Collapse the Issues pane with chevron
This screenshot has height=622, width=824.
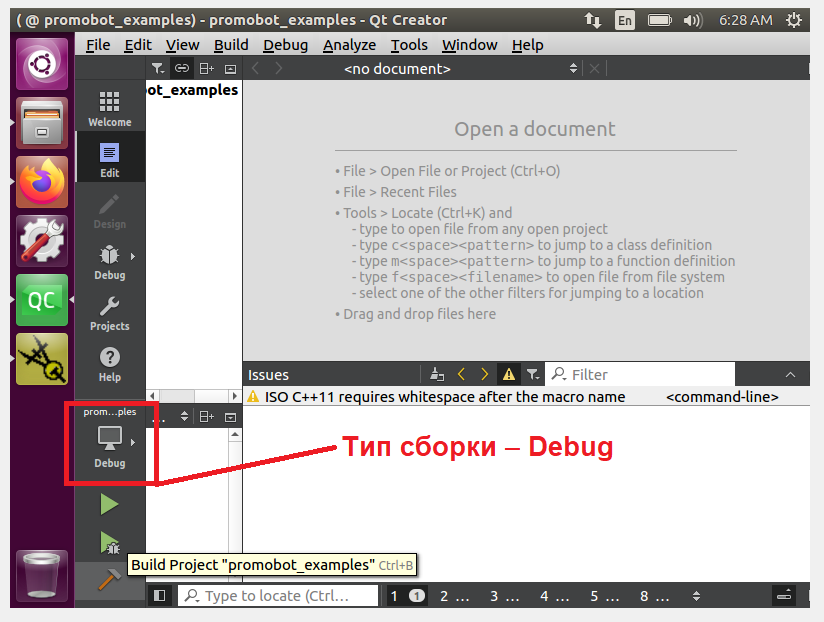coord(790,375)
